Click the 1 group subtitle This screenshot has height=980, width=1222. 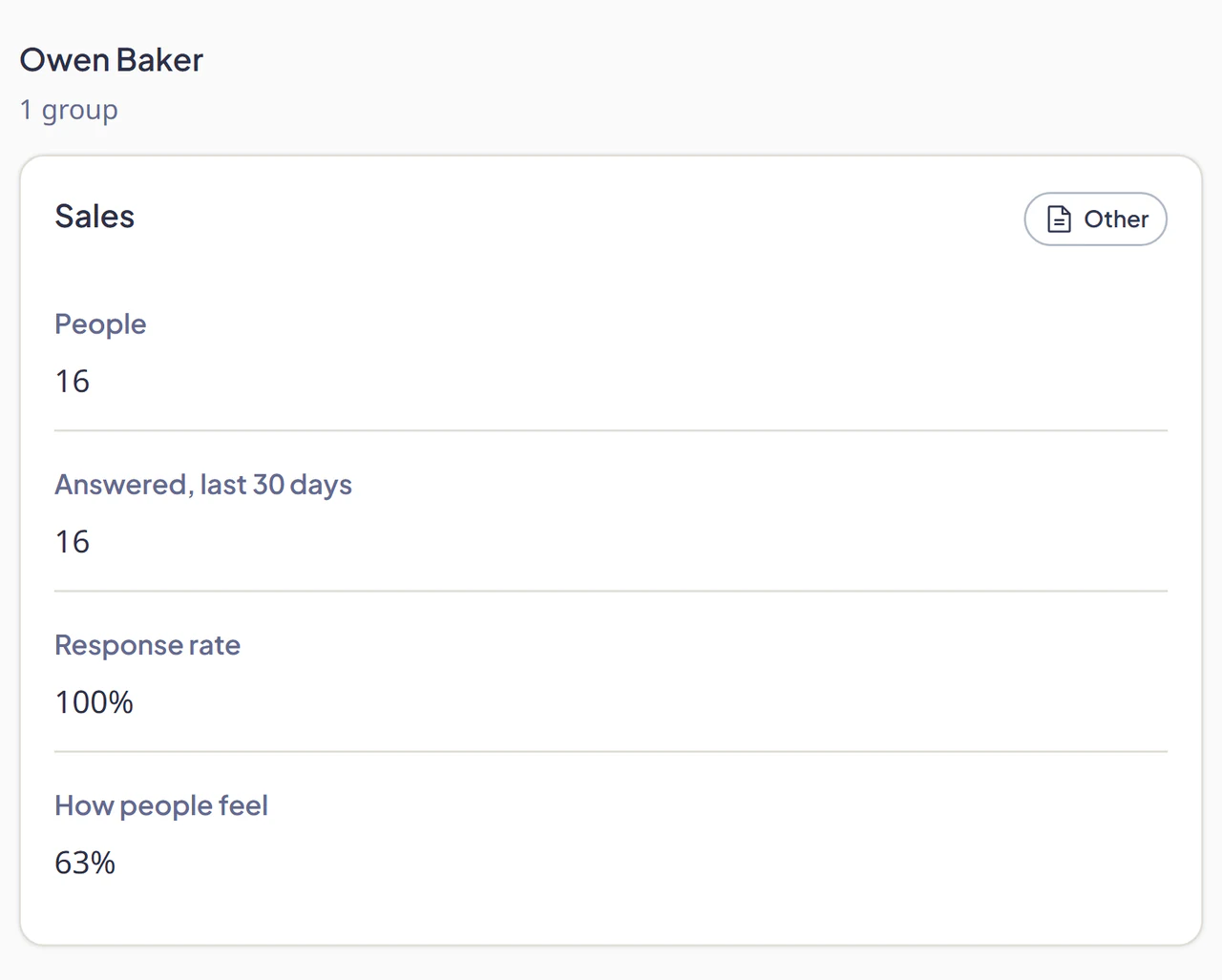tap(69, 110)
